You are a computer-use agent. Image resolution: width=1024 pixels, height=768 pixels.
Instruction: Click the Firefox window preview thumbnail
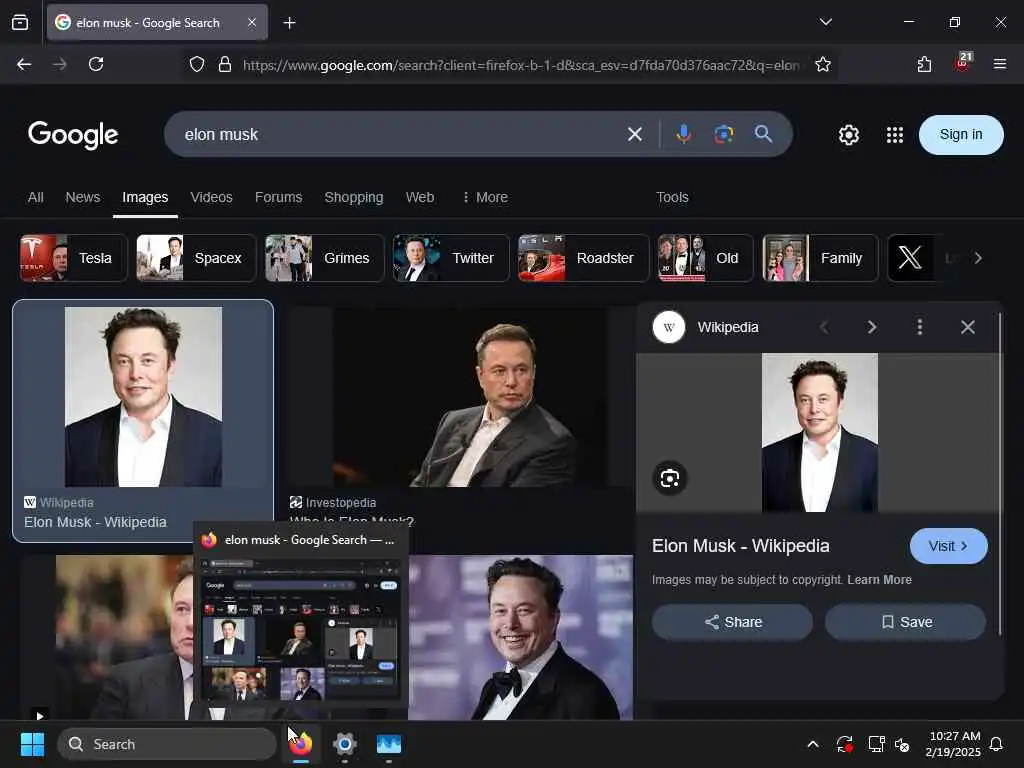pos(300,630)
